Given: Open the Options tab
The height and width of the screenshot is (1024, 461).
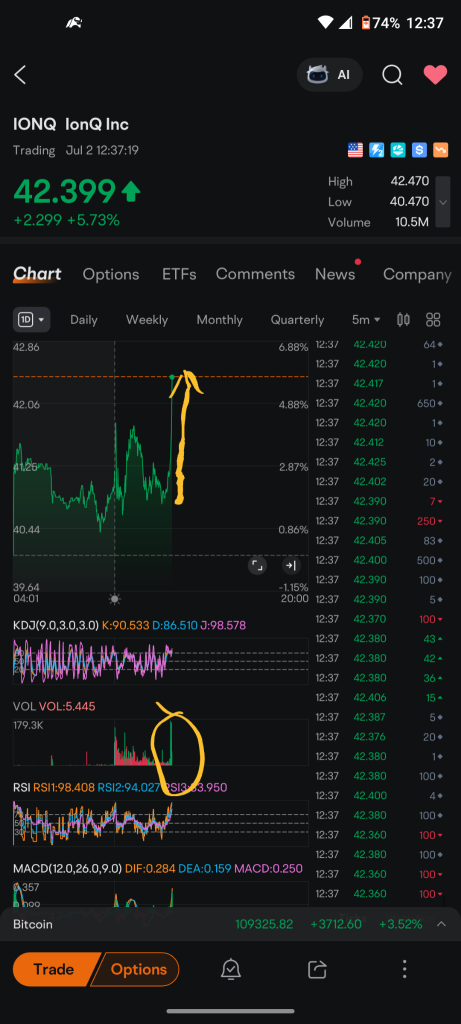Looking at the screenshot, I should (111, 274).
